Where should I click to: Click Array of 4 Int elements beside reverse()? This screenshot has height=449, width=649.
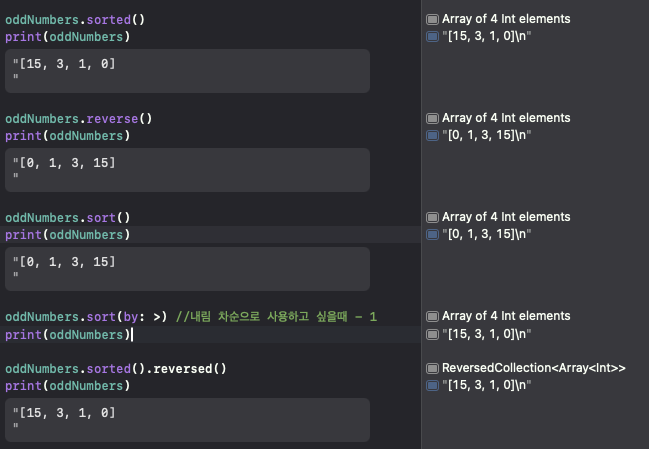click(x=506, y=118)
